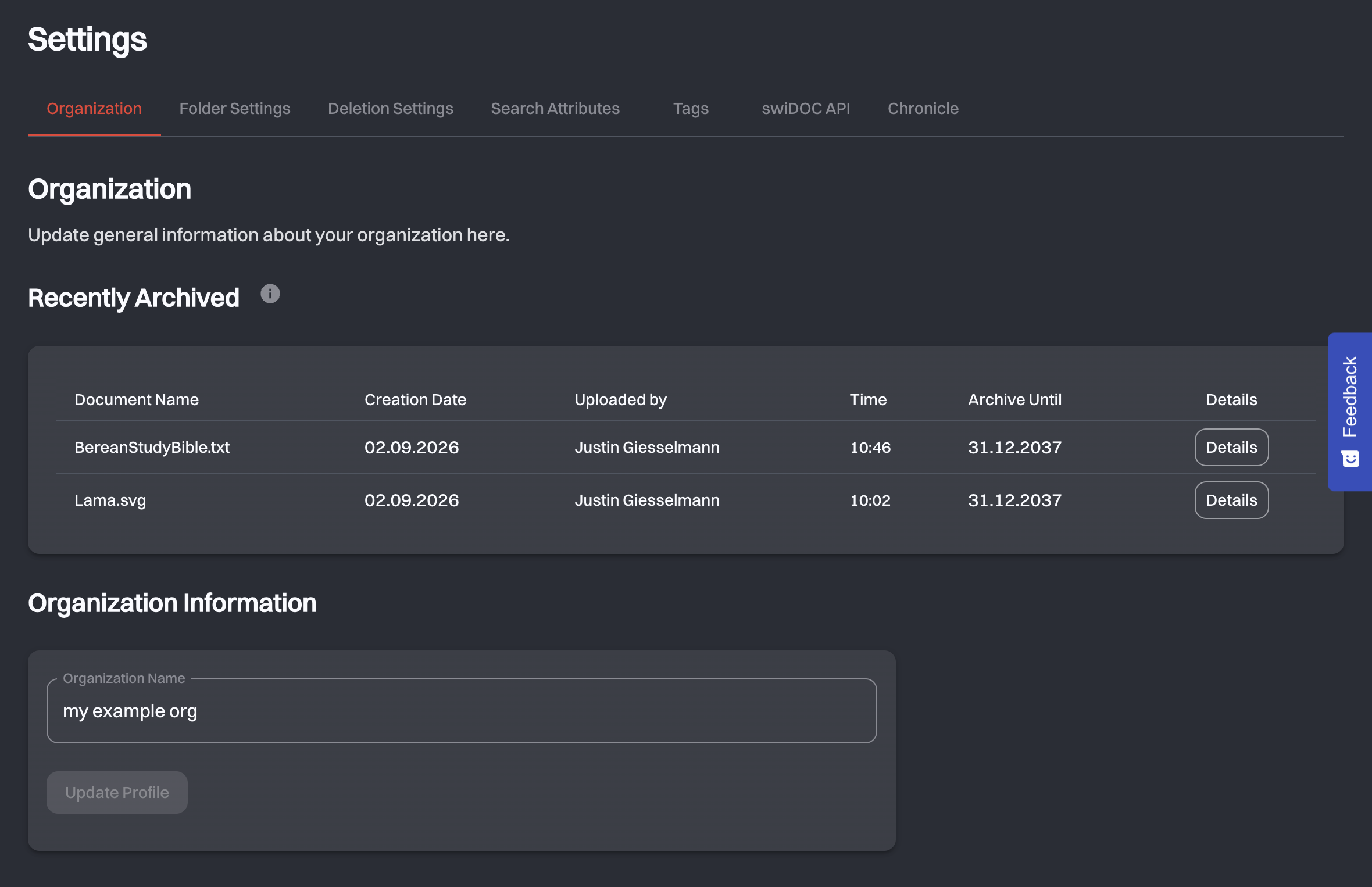This screenshot has width=1372, height=887.
Task: Click the BereanStudyBible.txt document name
Action: tap(152, 448)
